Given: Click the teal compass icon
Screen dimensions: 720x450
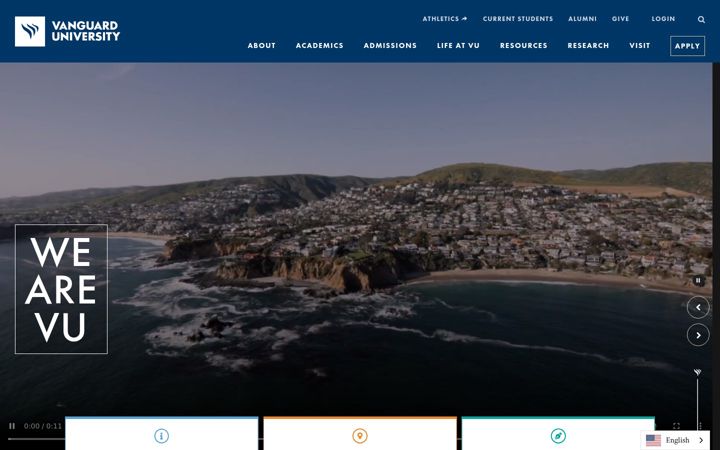Looking at the screenshot, I should pyautogui.click(x=558, y=436).
